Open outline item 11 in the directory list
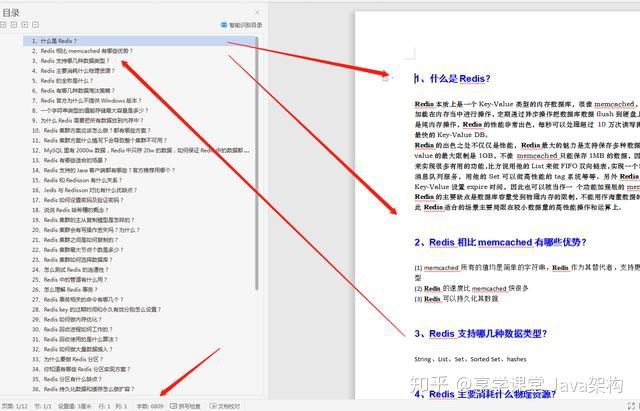The width and height of the screenshot is (640, 411). (100, 140)
